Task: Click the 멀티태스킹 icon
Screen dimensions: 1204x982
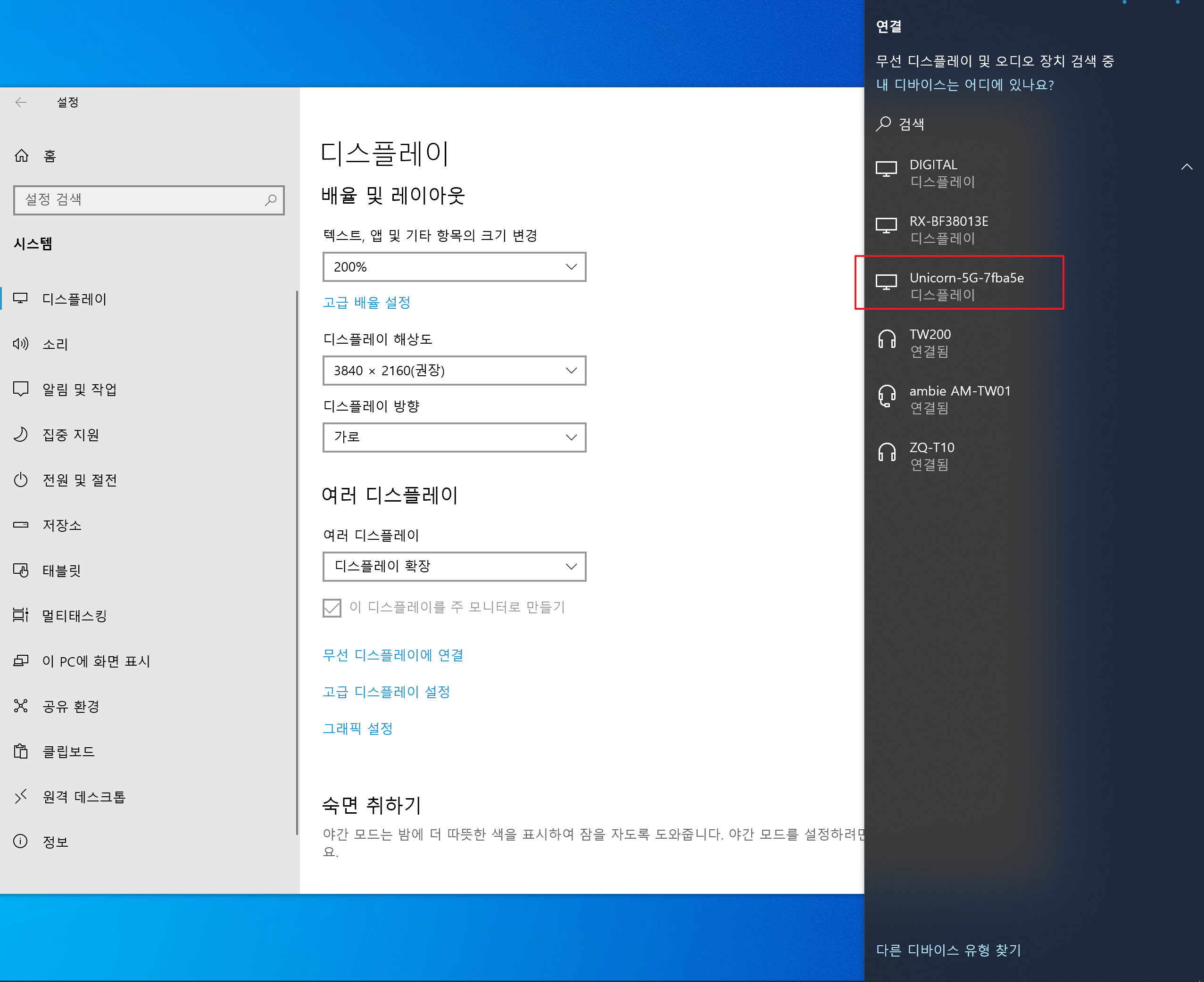Action: (21, 615)
